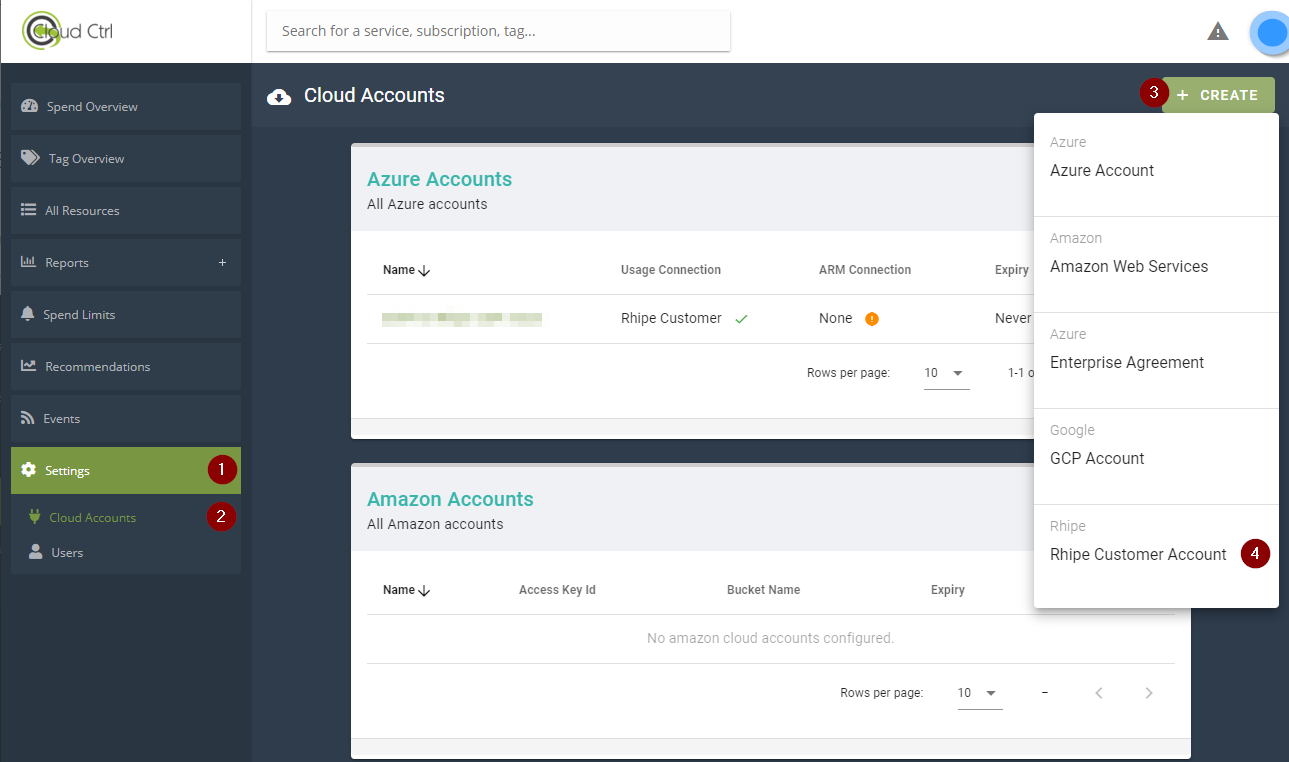Open Users under Settings
The height and width of the screenshot is (762, 1289).
click(67, 552)
